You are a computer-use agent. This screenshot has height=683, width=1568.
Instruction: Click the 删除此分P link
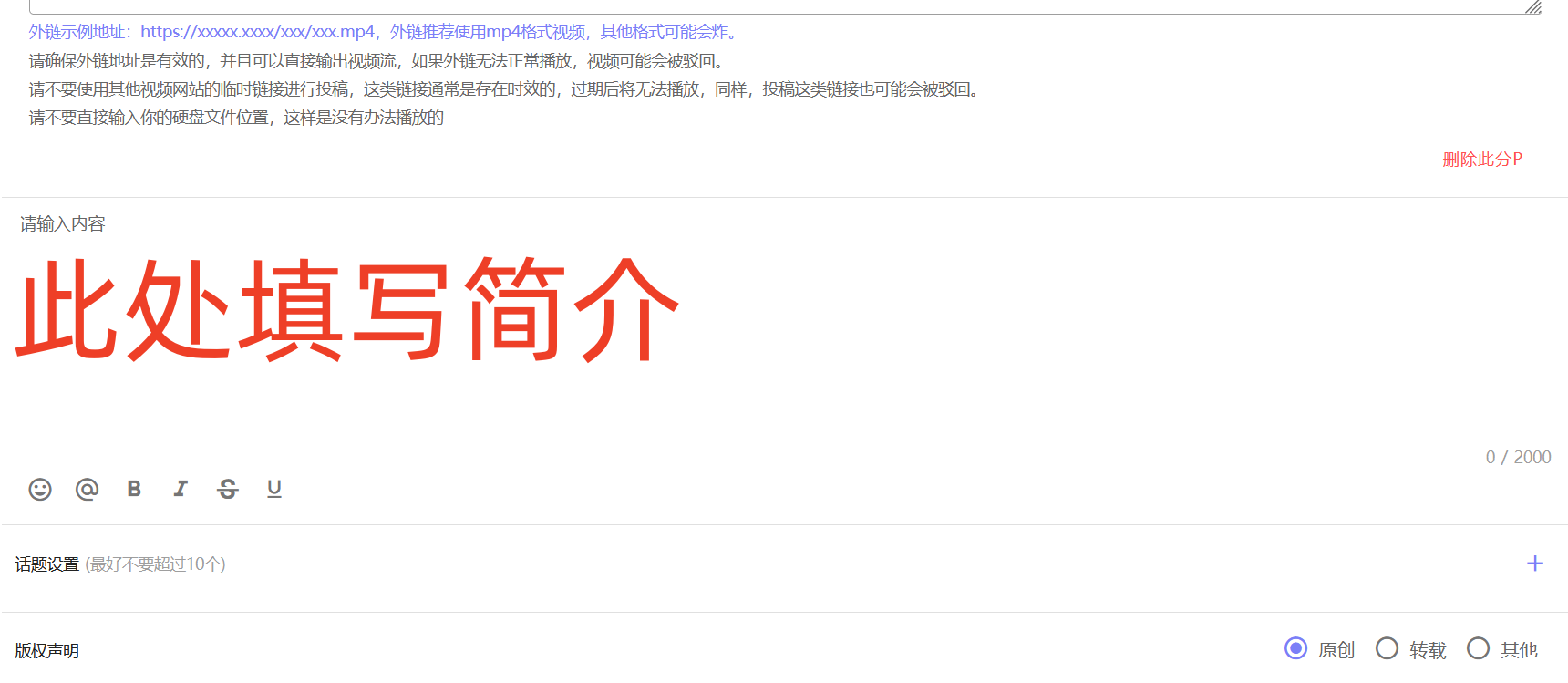(1482, 160)
